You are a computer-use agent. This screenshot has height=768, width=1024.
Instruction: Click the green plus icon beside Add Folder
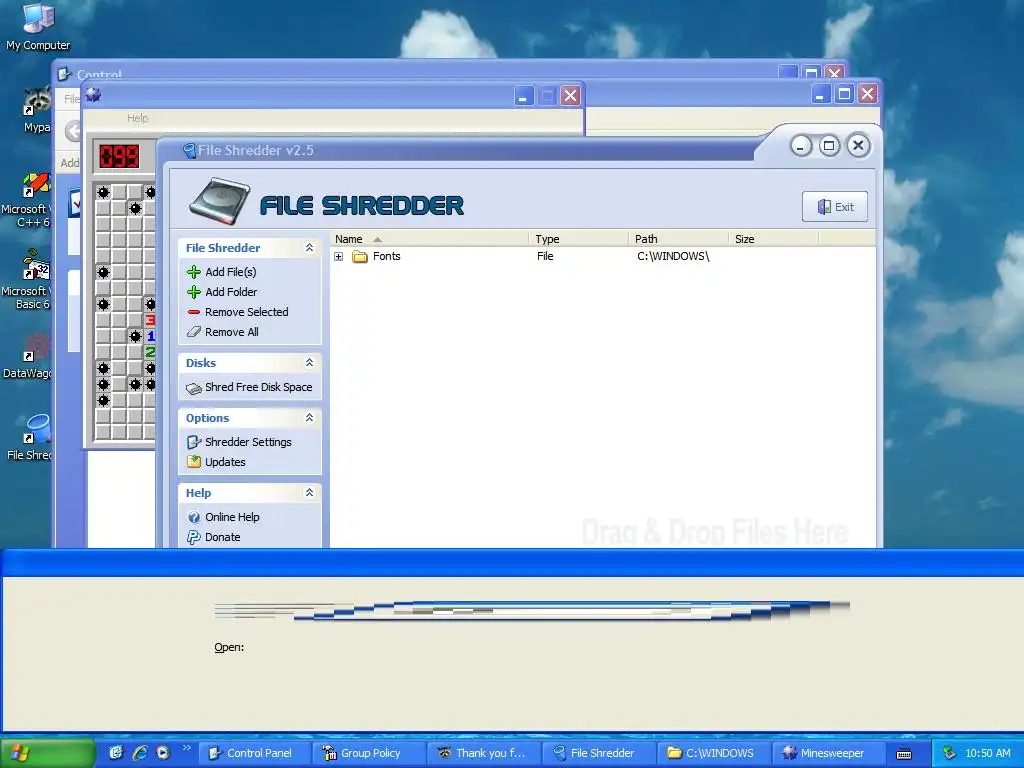point(194,292)
